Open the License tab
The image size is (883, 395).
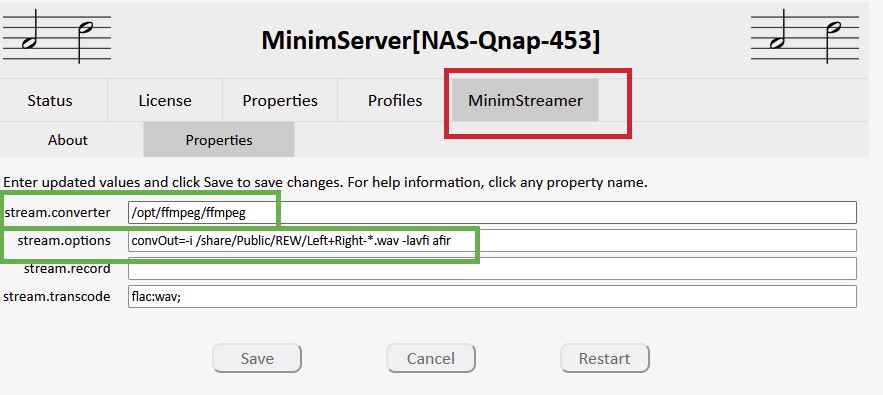tap(165, 101)
